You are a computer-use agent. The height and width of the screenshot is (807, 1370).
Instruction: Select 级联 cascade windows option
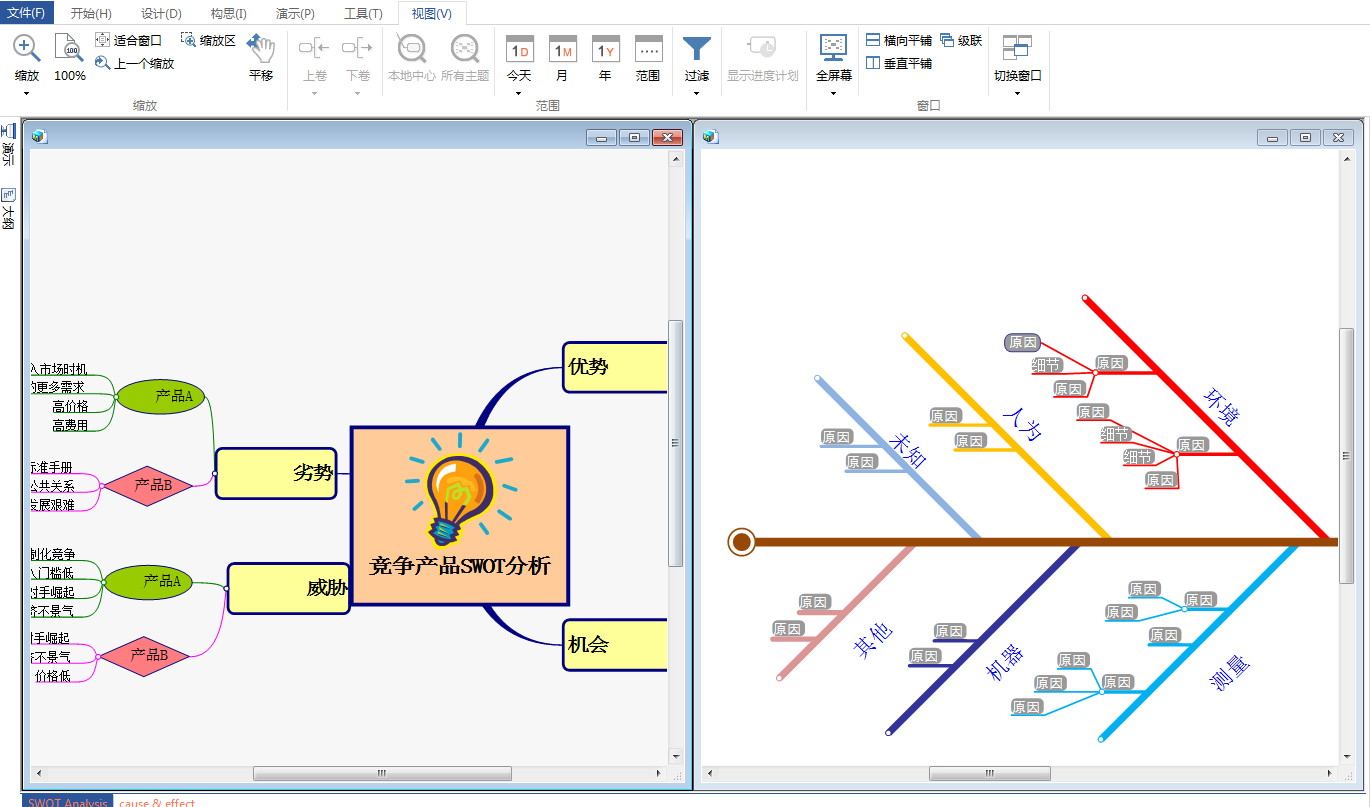[x=947, y=40]
